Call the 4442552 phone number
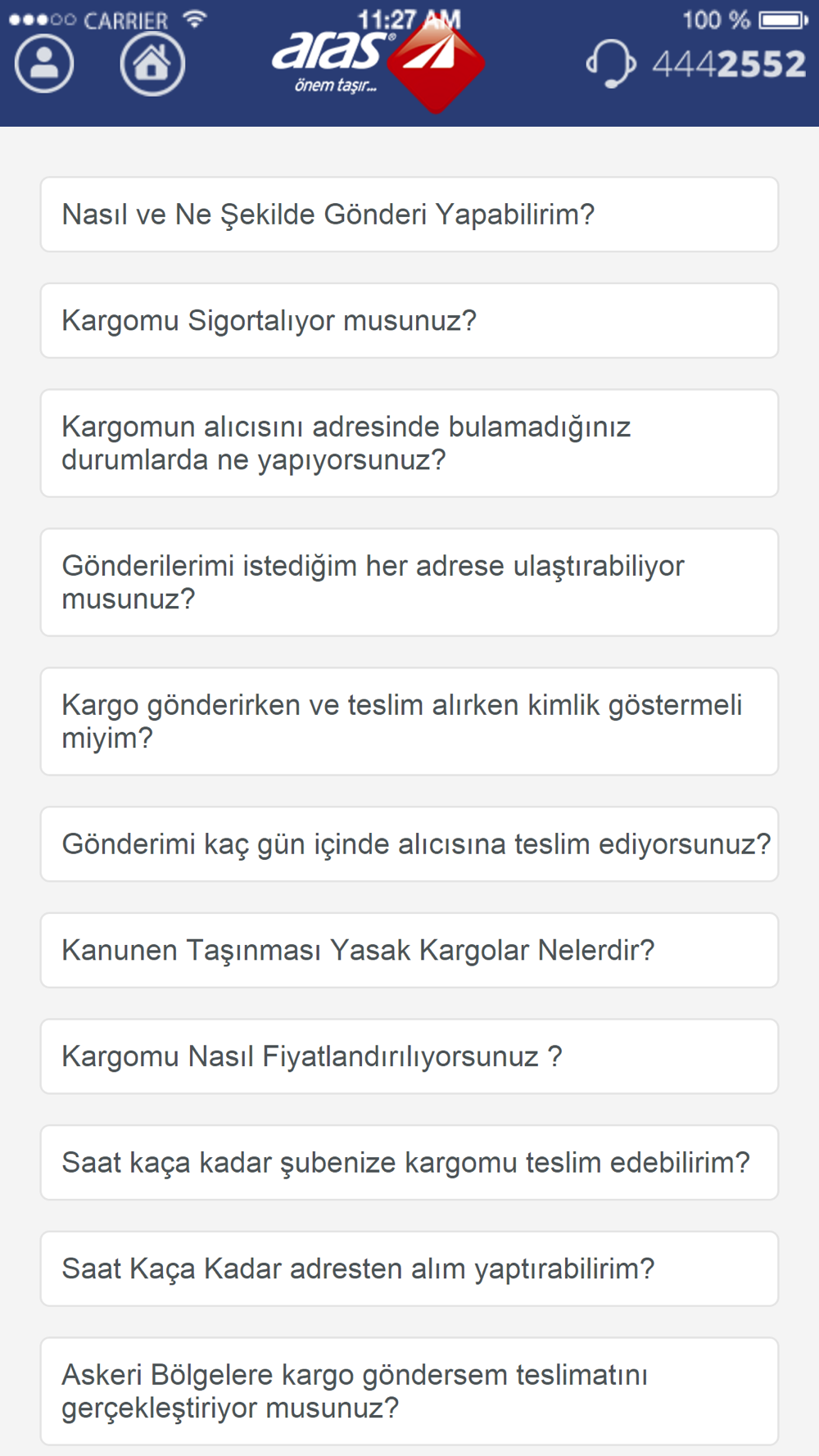The height and width of the screenshot is (1456, 819). coord(729,64)
